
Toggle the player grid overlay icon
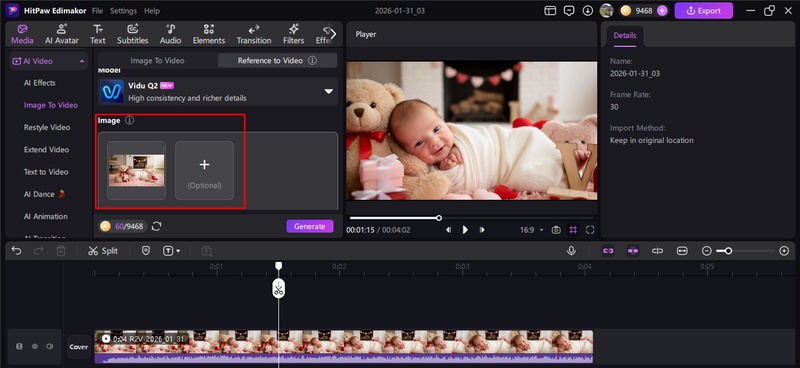(x=573, y=230)
